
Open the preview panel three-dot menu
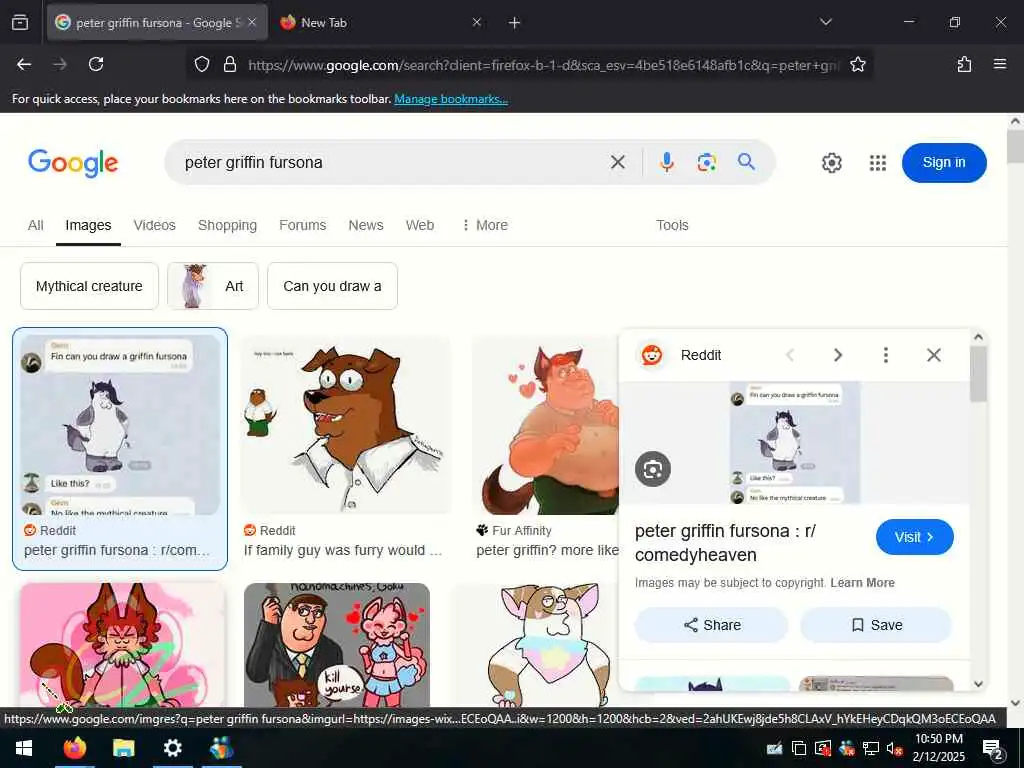(886, 355)
